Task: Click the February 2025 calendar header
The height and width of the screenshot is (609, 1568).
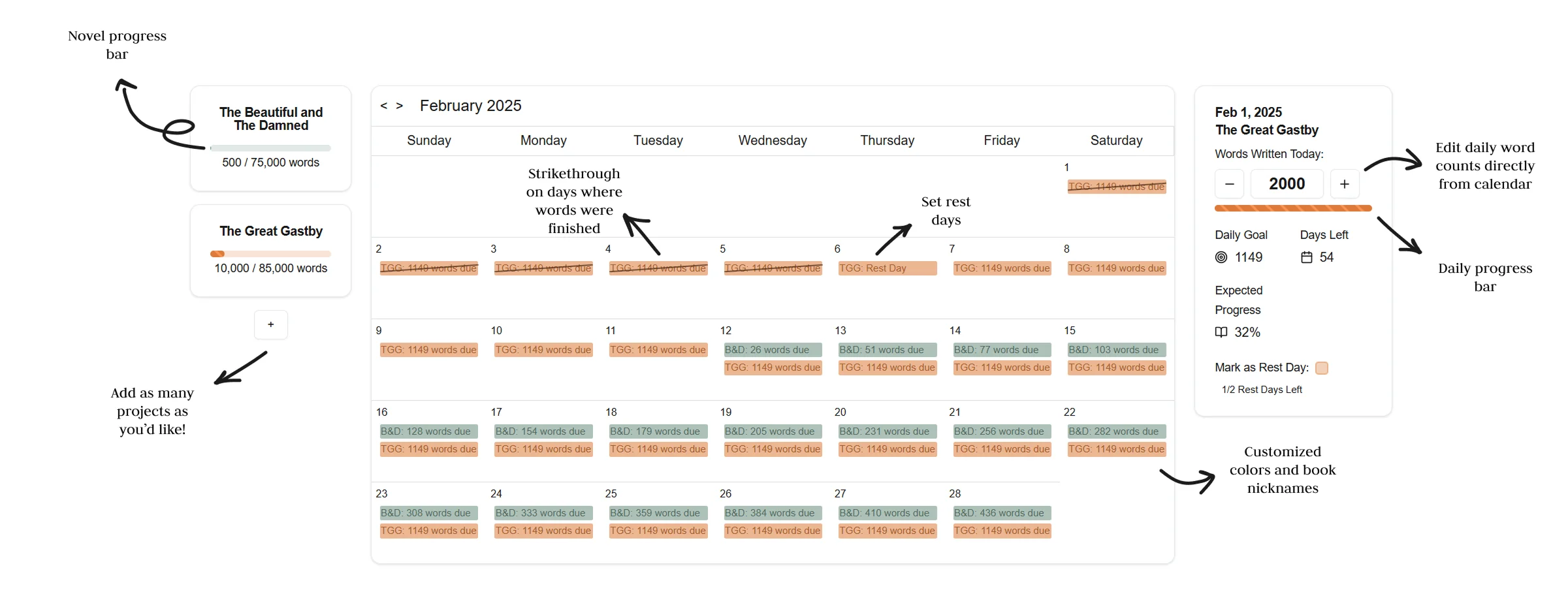Action: click(x=471, y=105)
